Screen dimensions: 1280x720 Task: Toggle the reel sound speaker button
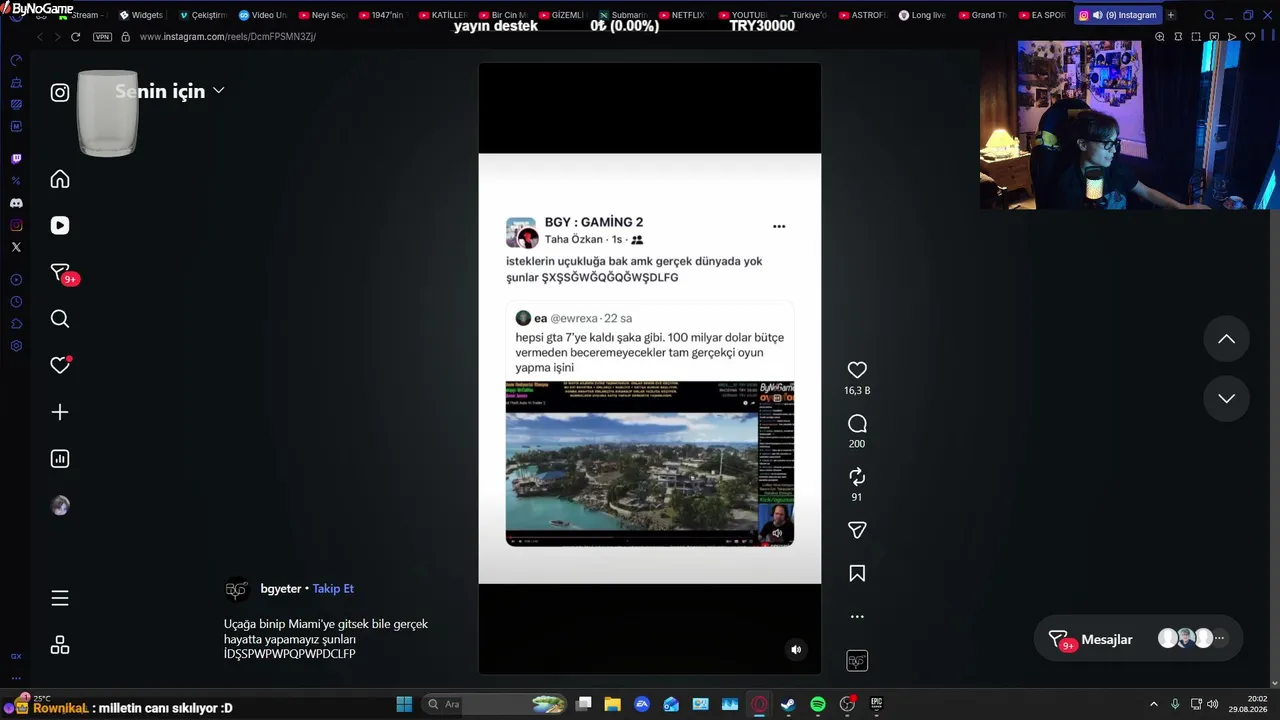[x=796, y=649]
